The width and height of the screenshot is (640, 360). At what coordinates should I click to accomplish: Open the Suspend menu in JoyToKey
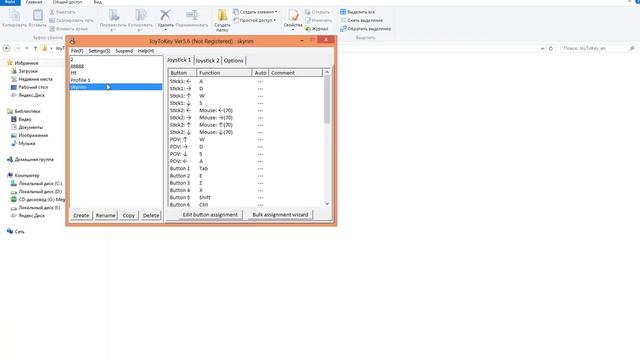pyautogui.click(x=124, y=51)
